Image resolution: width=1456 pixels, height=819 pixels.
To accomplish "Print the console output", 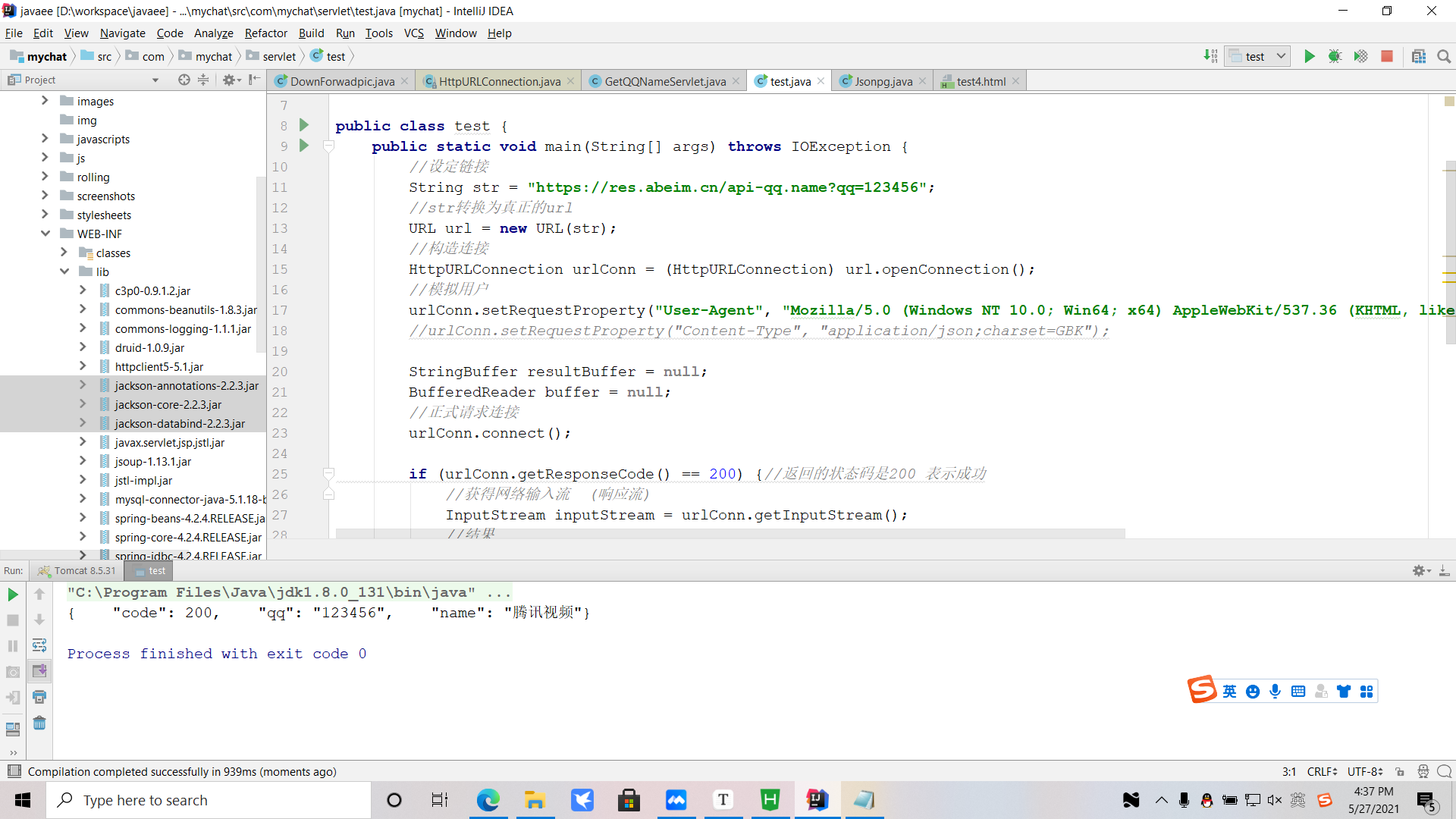I will pyautogui.click(x=39, y=697).
